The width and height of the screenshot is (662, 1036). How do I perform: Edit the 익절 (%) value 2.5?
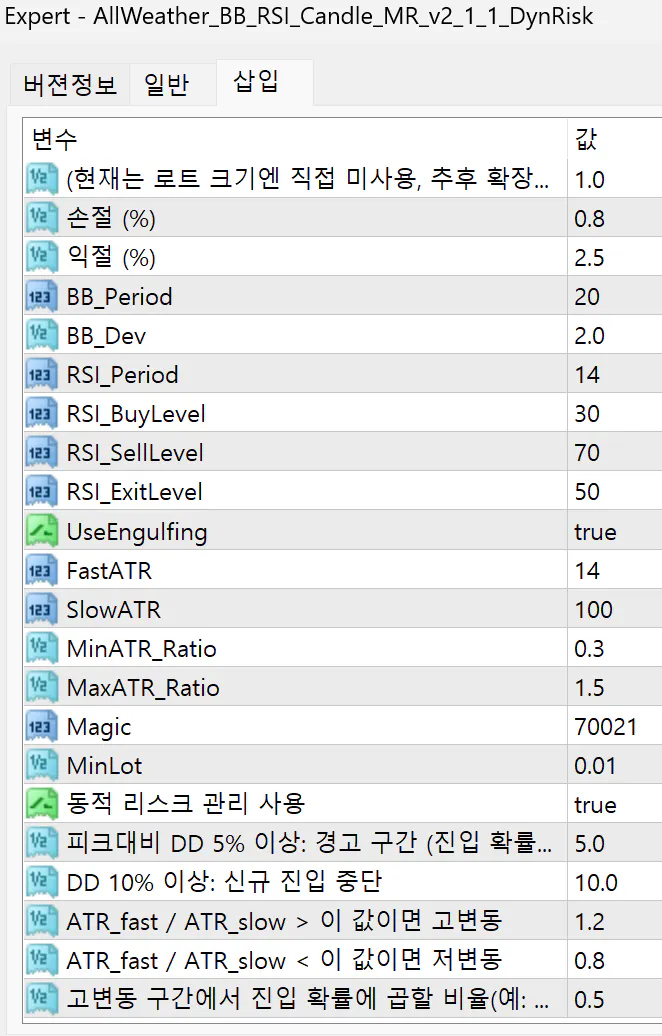(589, 258)
